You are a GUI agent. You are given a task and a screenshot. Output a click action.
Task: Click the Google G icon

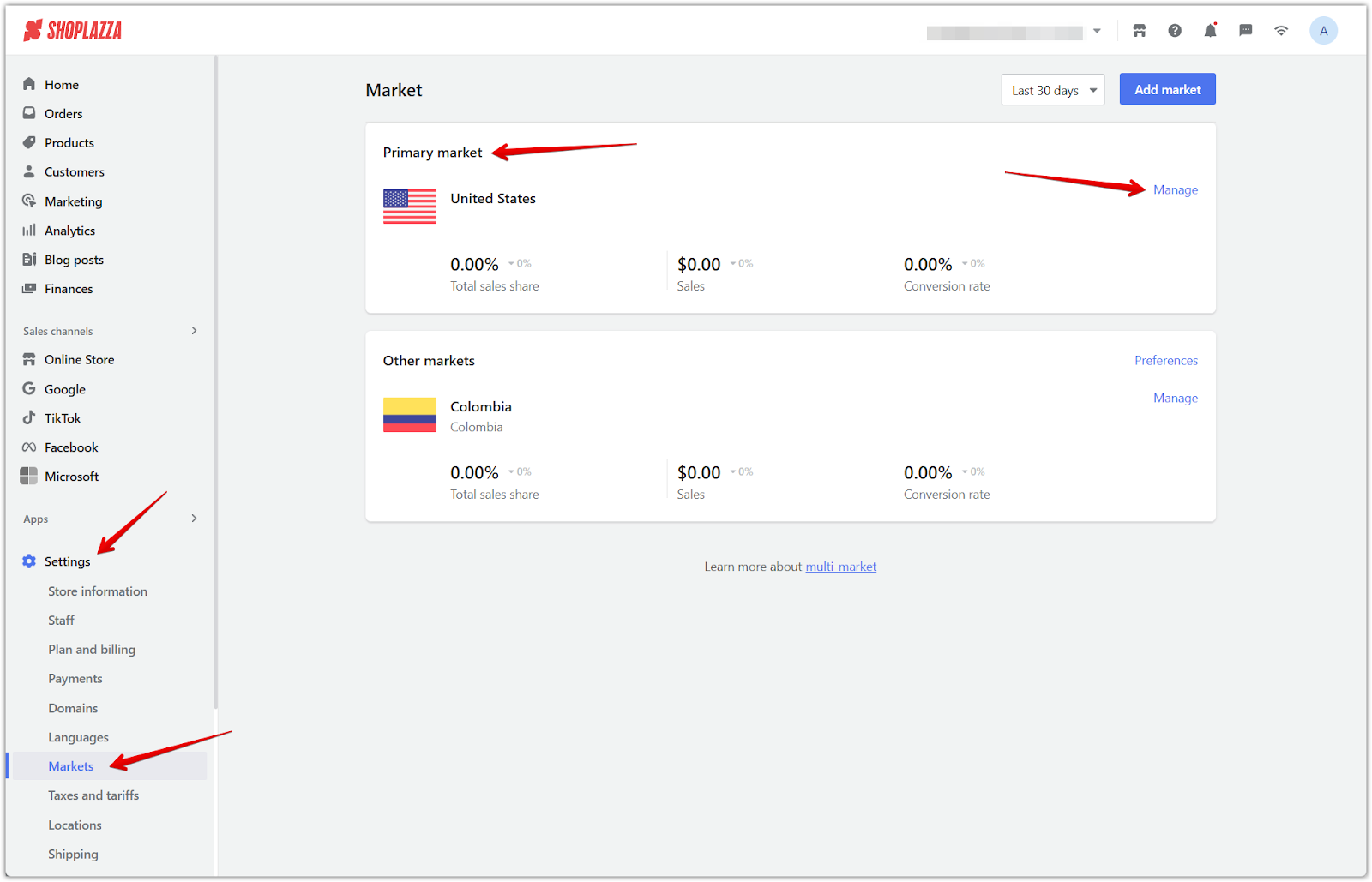29,388
